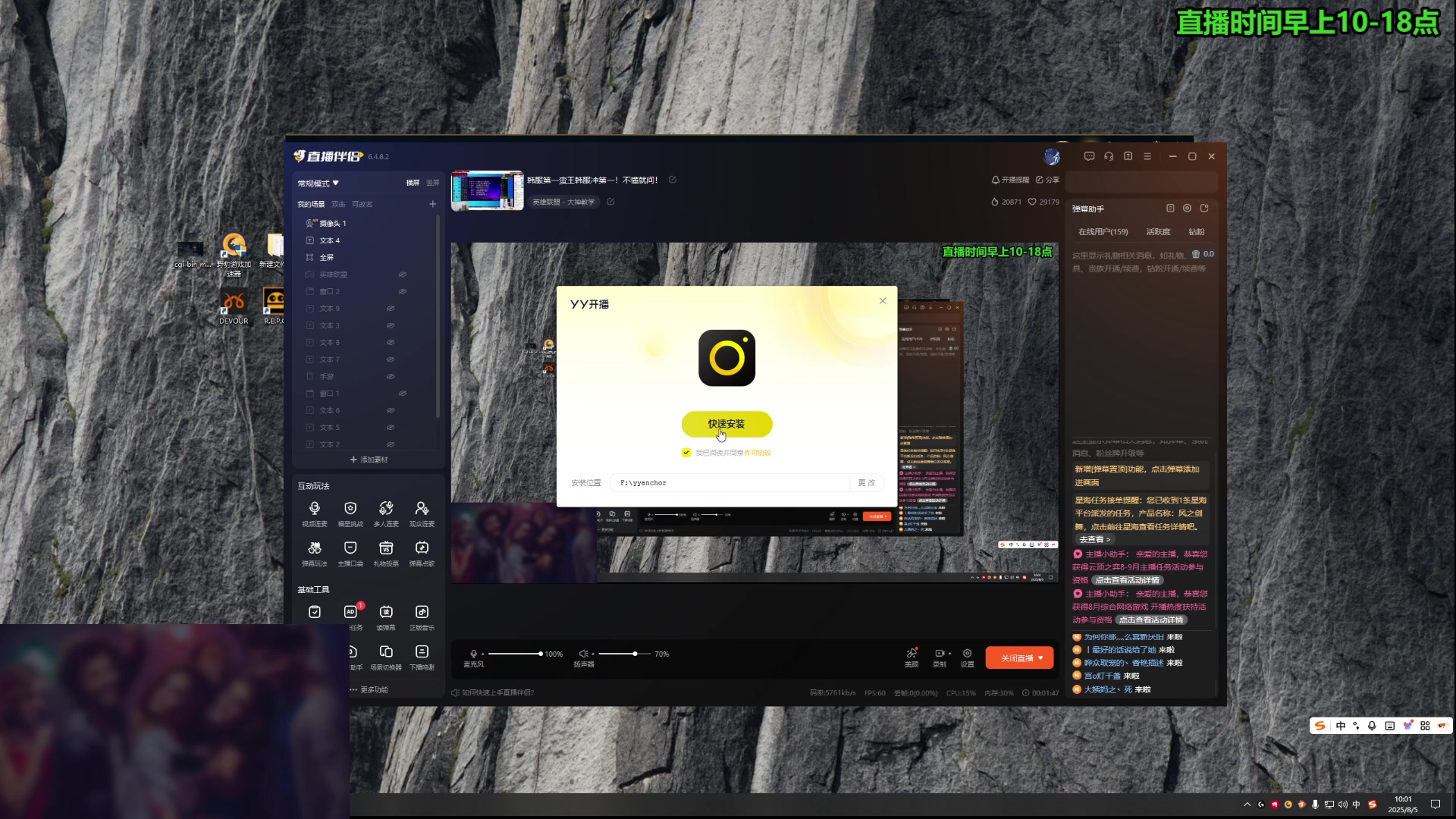Show hidden system tray icons chevron
Image resolution: width=1456 pixels, height=819 pixels.
click(x=1247, y=805)
